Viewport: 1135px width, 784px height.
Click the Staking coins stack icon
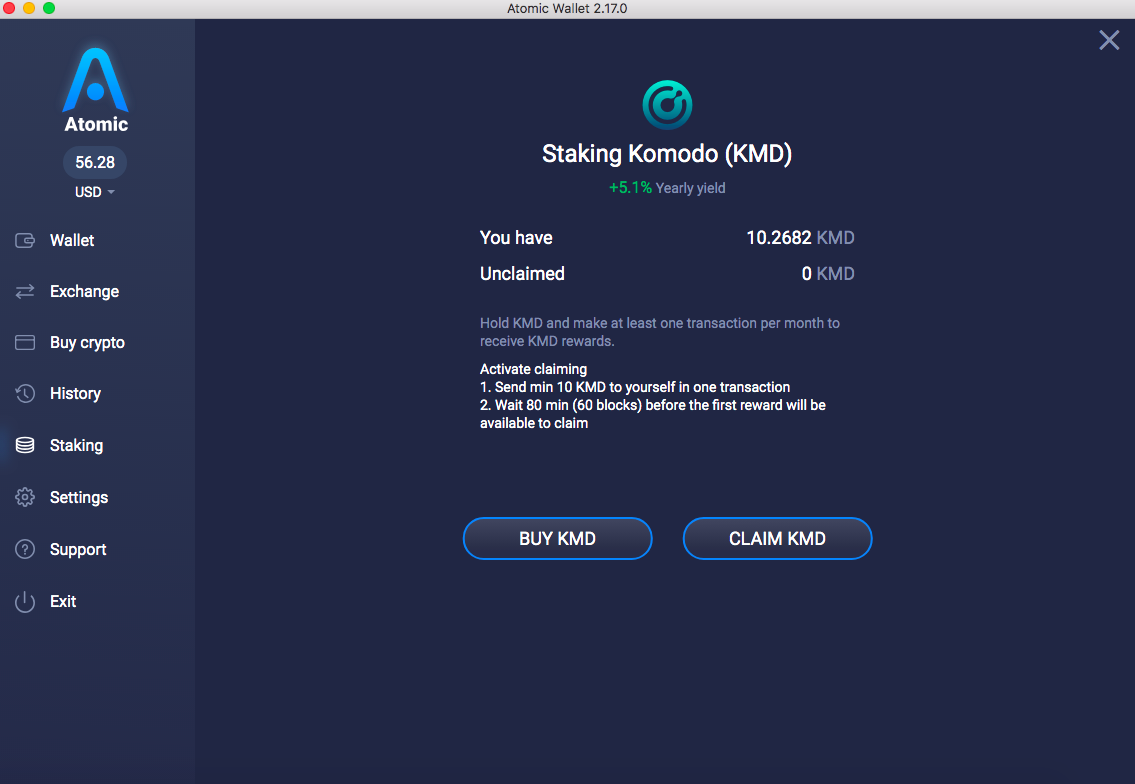pos(25,445)
